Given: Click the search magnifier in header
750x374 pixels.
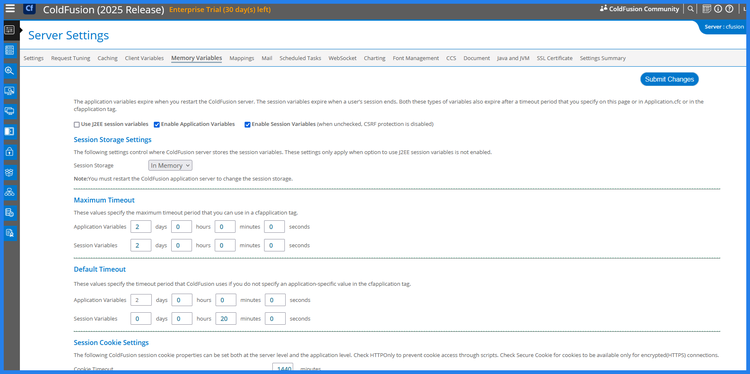Looking at the screenshot, I should click(690, 9).
